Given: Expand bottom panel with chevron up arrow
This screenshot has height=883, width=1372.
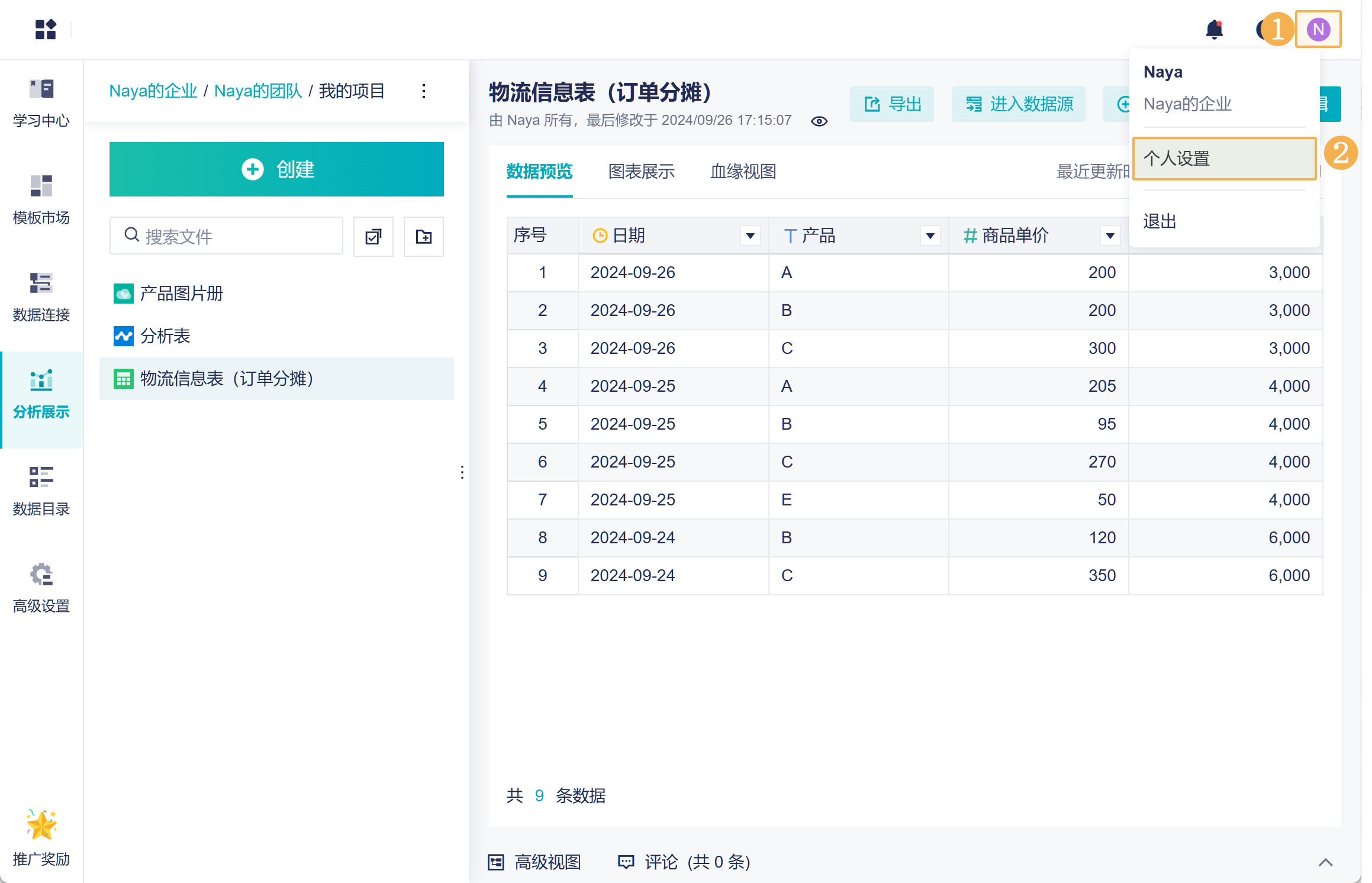Looking at the screenshot, I should (1325, 862).
